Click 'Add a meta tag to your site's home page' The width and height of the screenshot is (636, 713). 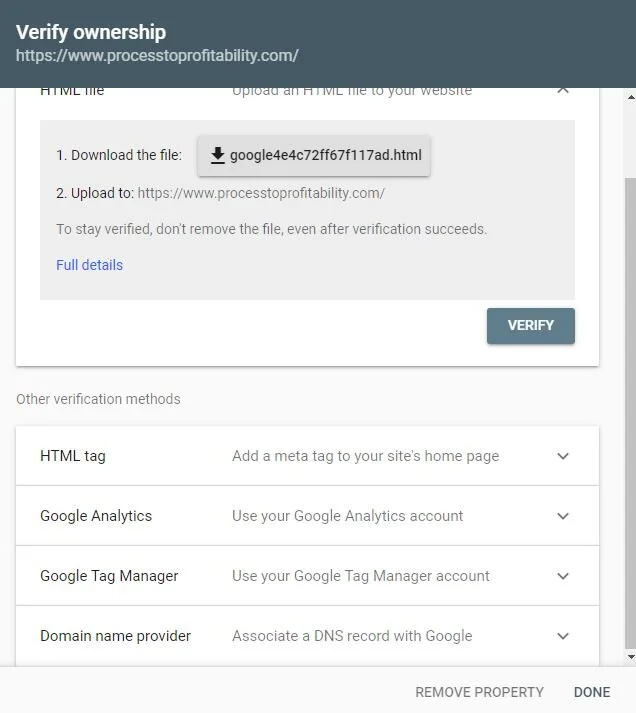pyautogui.click(x=366, y=456)
